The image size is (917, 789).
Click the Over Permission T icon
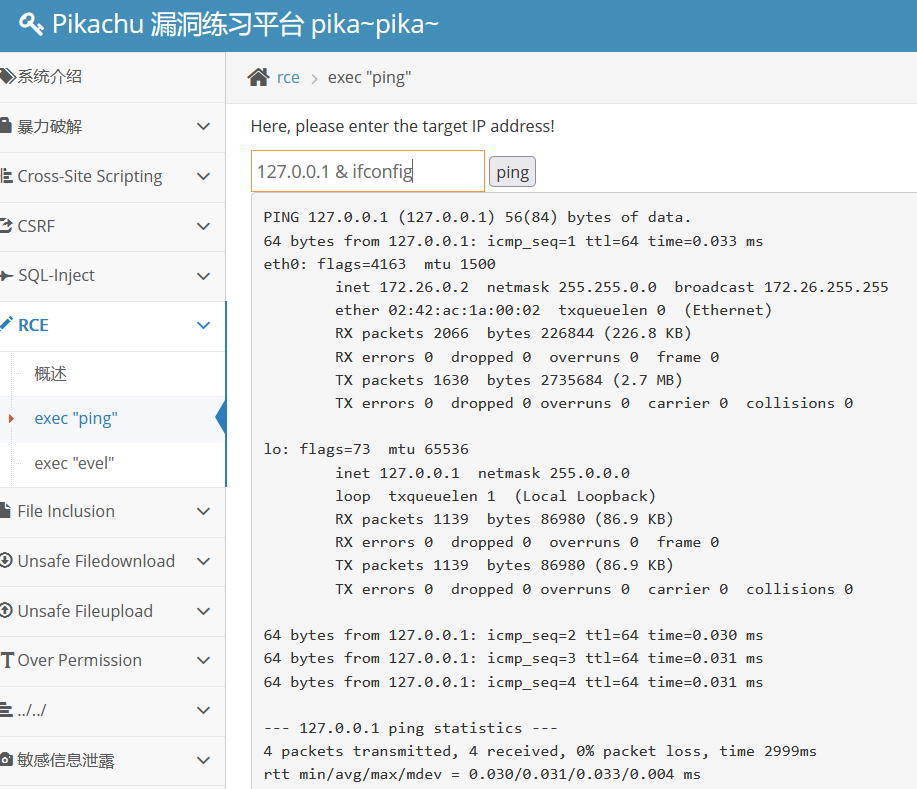point(7,660)
